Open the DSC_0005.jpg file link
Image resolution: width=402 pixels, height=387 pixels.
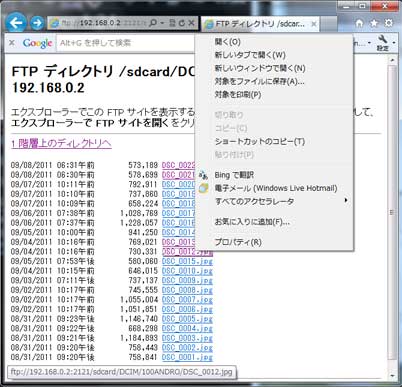(187, 319)
